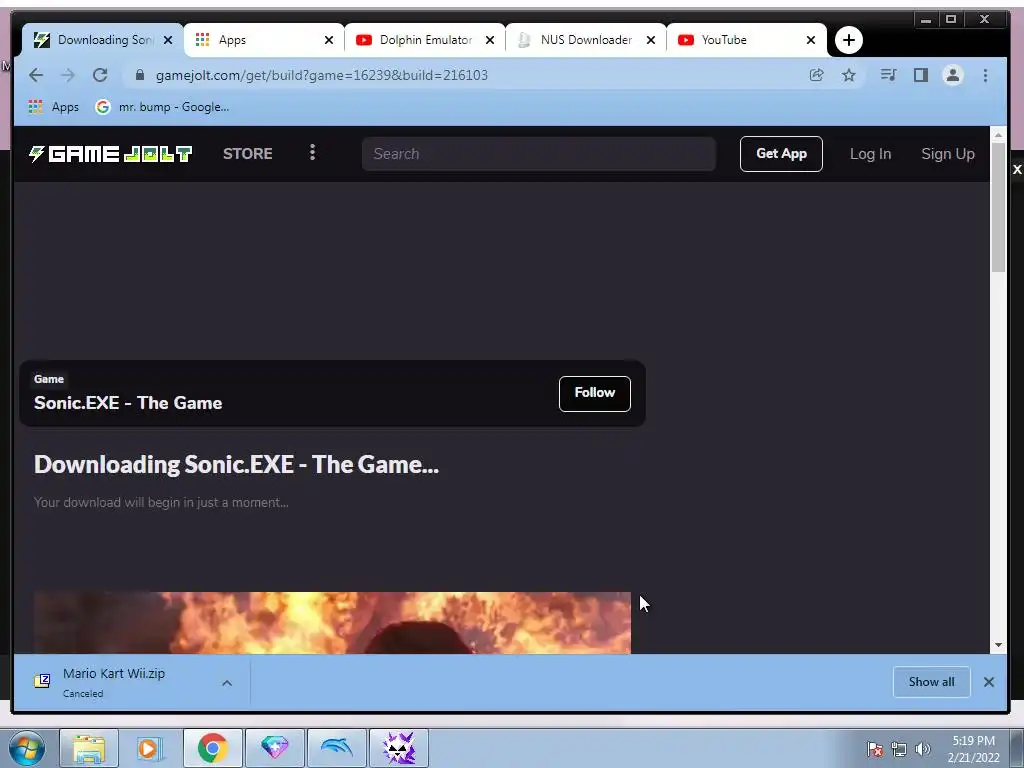Screen dimensions: 1024x768
Task: Focus the Game Jolt Search field
Action: pyautogui.click(x=539, y=154)
